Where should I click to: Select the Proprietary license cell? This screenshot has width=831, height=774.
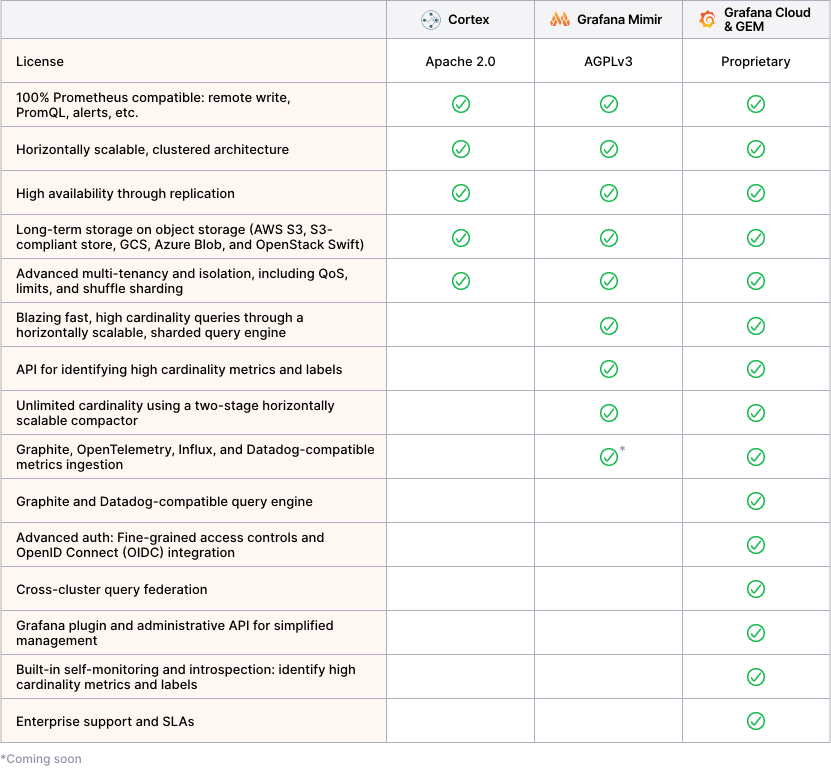click(x=756, y=62)
